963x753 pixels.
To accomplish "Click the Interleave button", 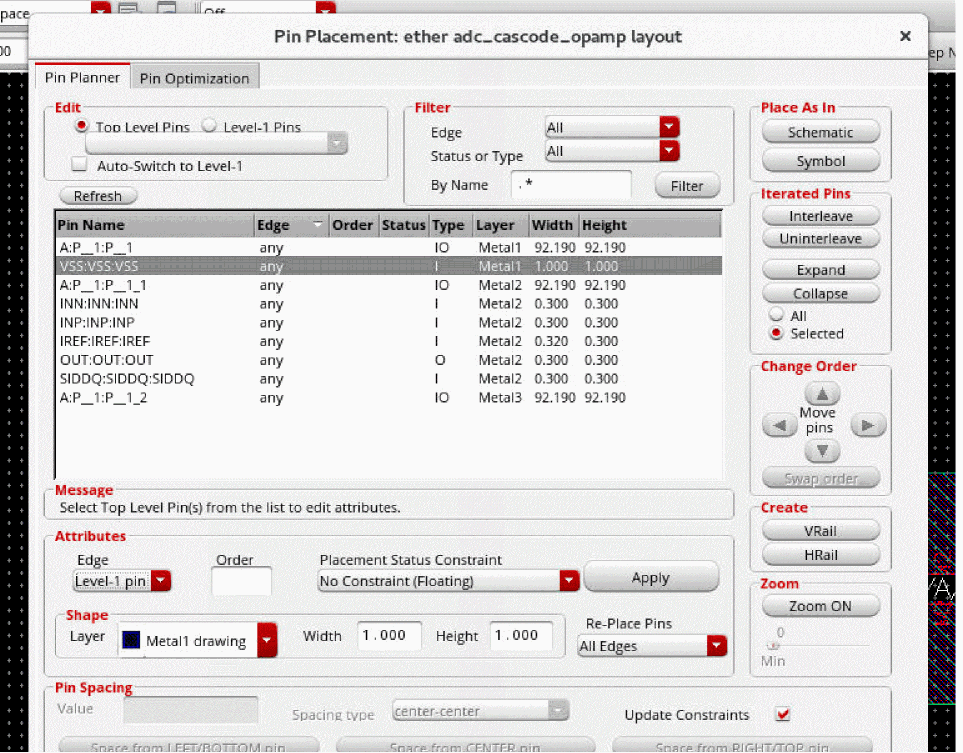I will (820, 216).
